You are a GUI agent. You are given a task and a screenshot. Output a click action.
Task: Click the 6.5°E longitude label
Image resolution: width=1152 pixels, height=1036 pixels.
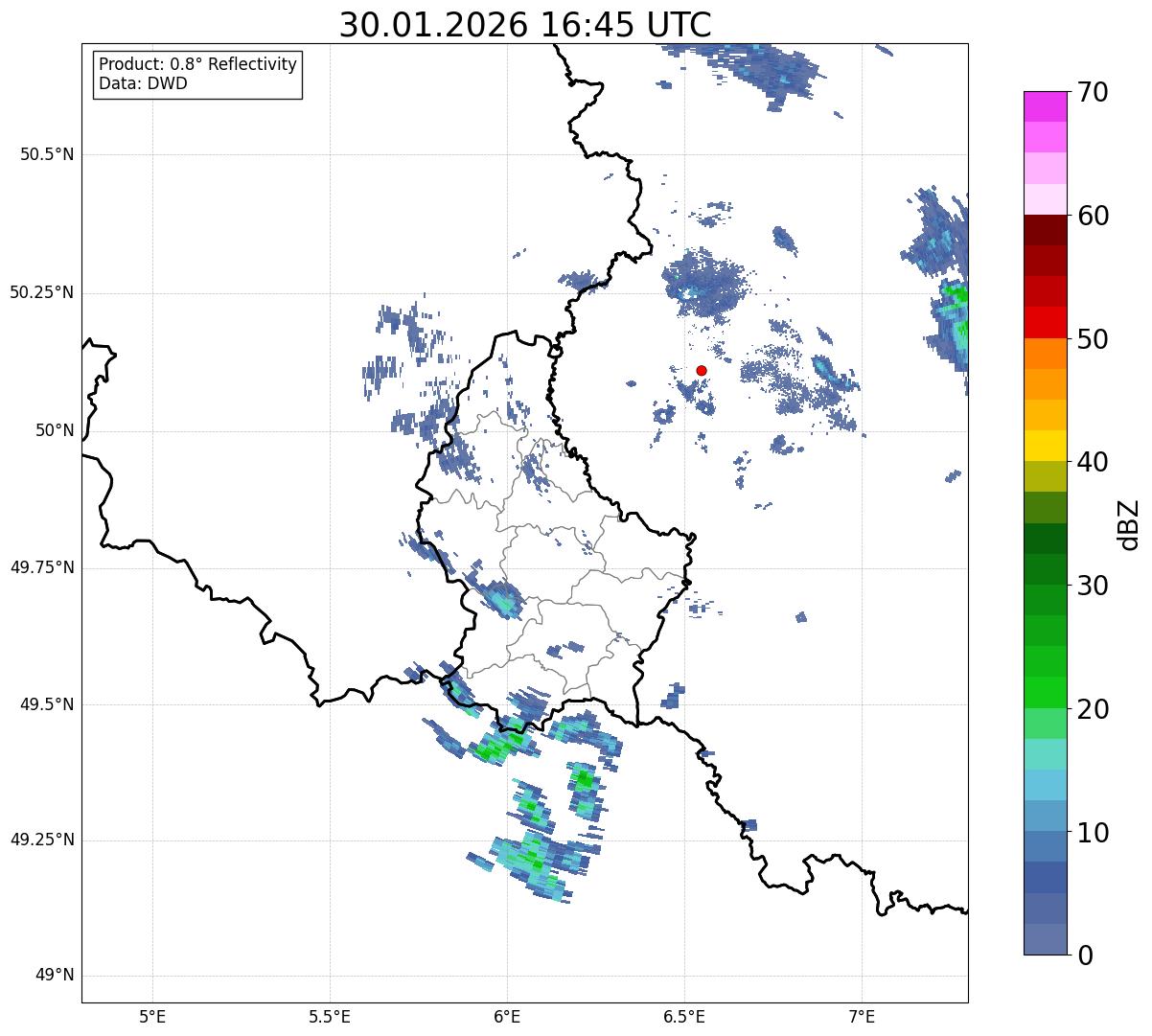click(684, 1017)
